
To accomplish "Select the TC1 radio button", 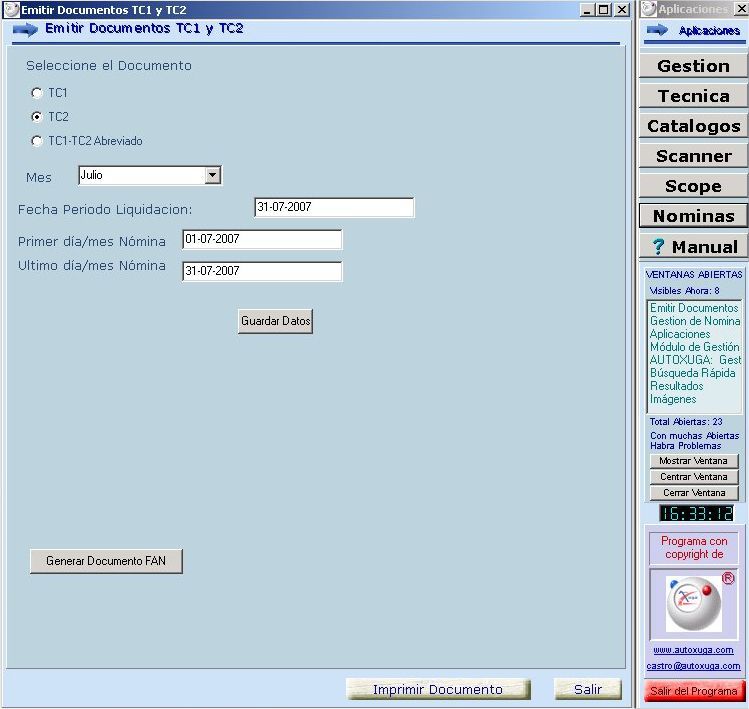I will pos(37,93).
